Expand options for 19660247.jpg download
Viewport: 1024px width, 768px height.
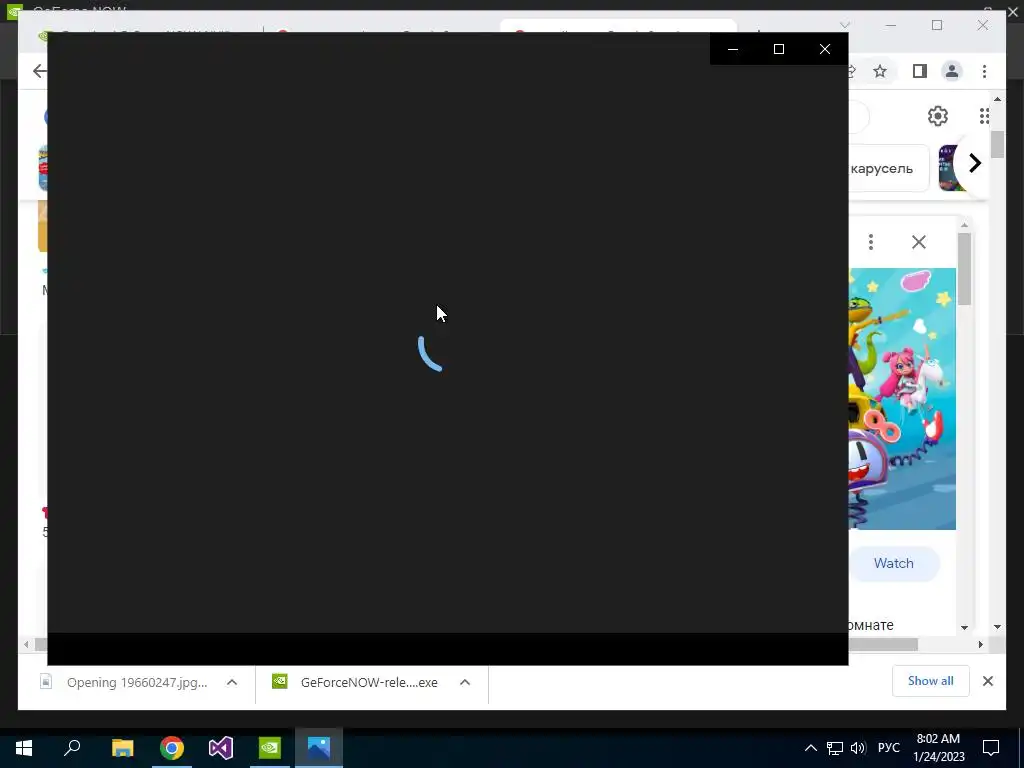coord(232,682)
